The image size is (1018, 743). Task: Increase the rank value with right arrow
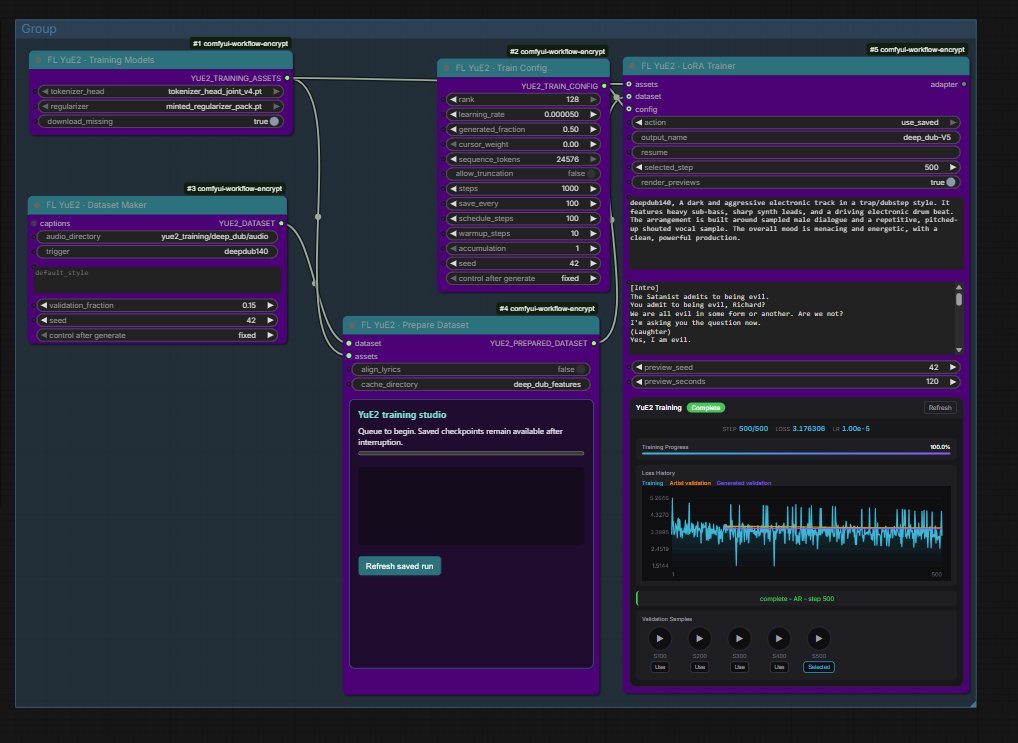point(593,99)
